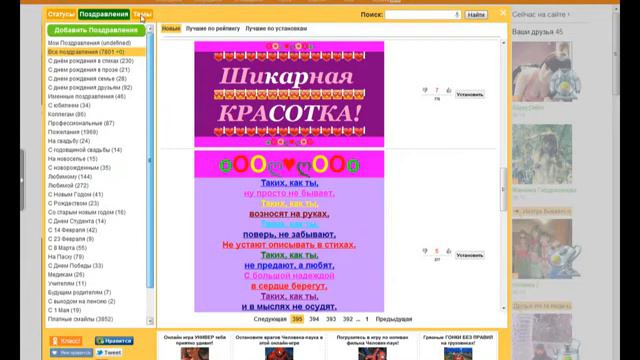Select Именные поздравления (46)

tap(87, 97)
